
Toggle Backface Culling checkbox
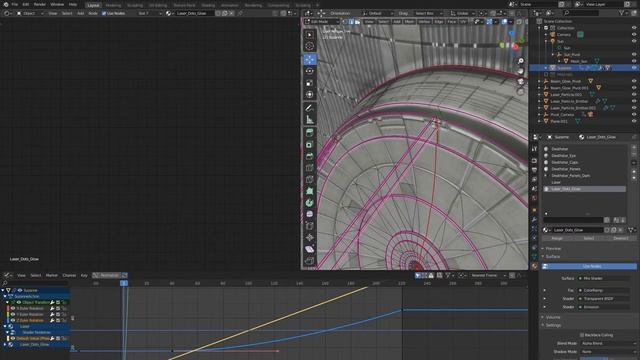(x=582, y=335)
